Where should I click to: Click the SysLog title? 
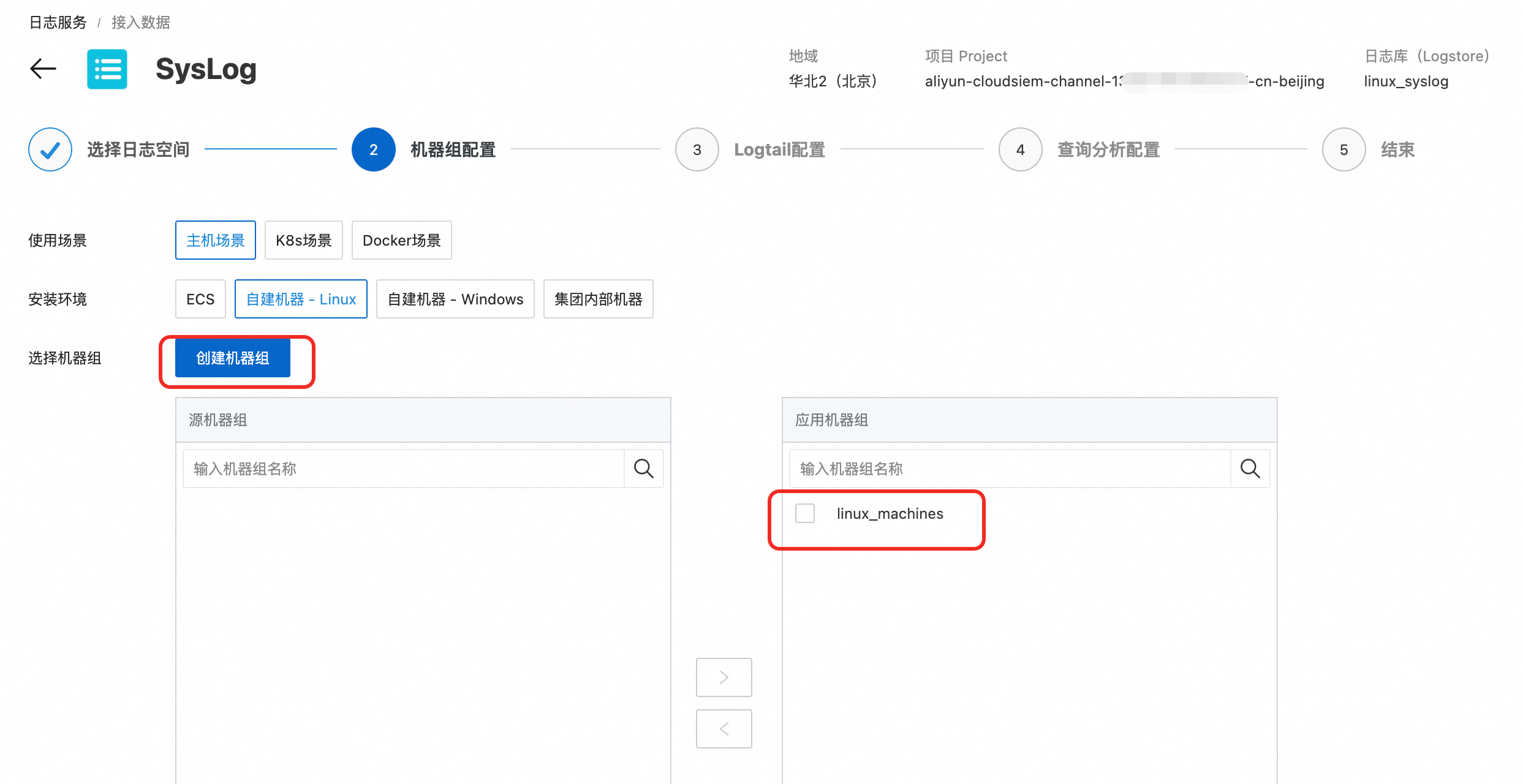click(x=206, y=69)
